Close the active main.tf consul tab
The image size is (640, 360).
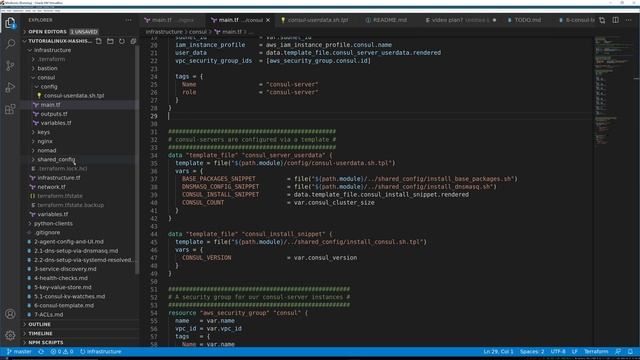(x=268, y=20)
